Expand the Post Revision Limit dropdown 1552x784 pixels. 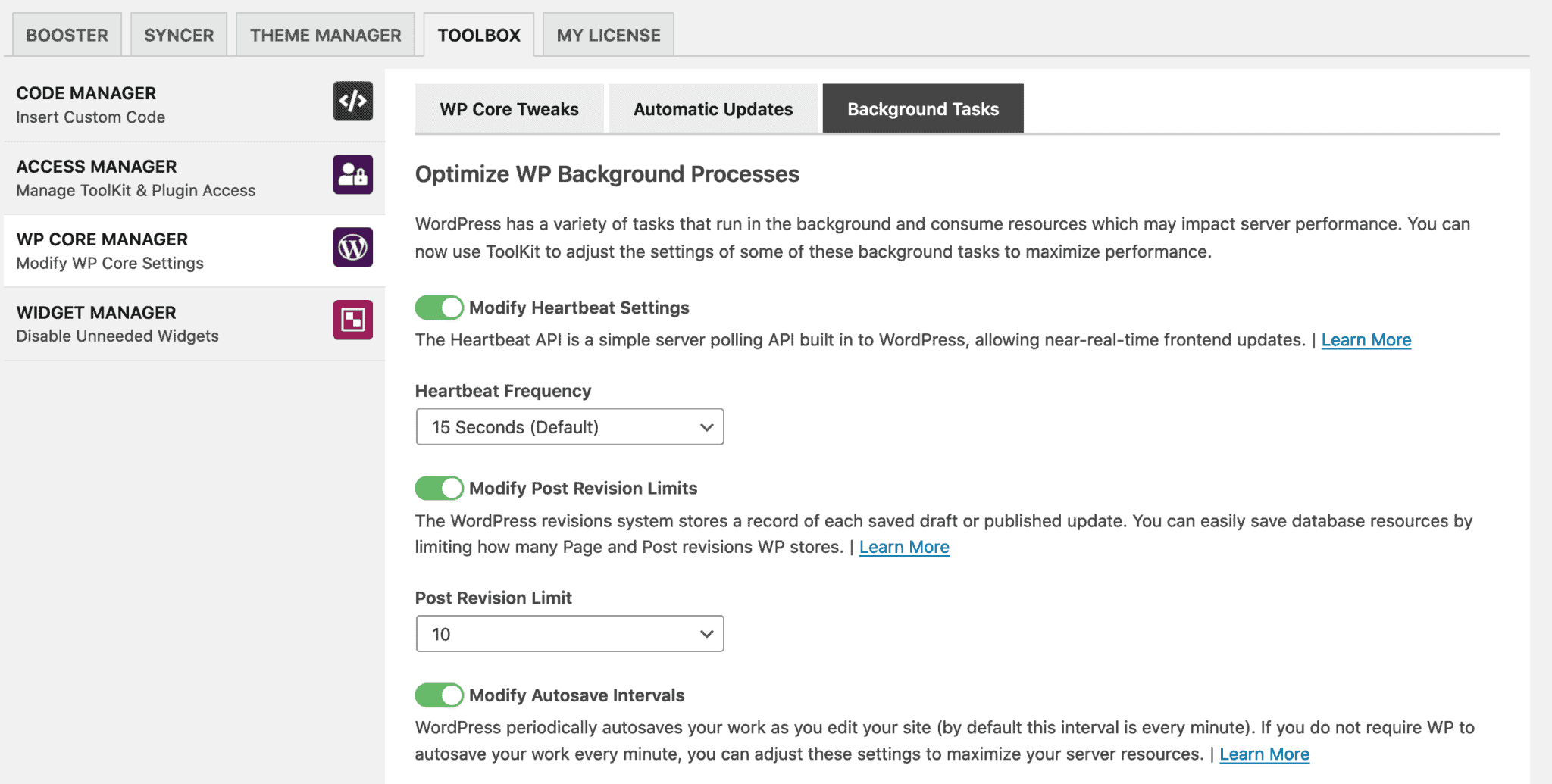(570, 633)
